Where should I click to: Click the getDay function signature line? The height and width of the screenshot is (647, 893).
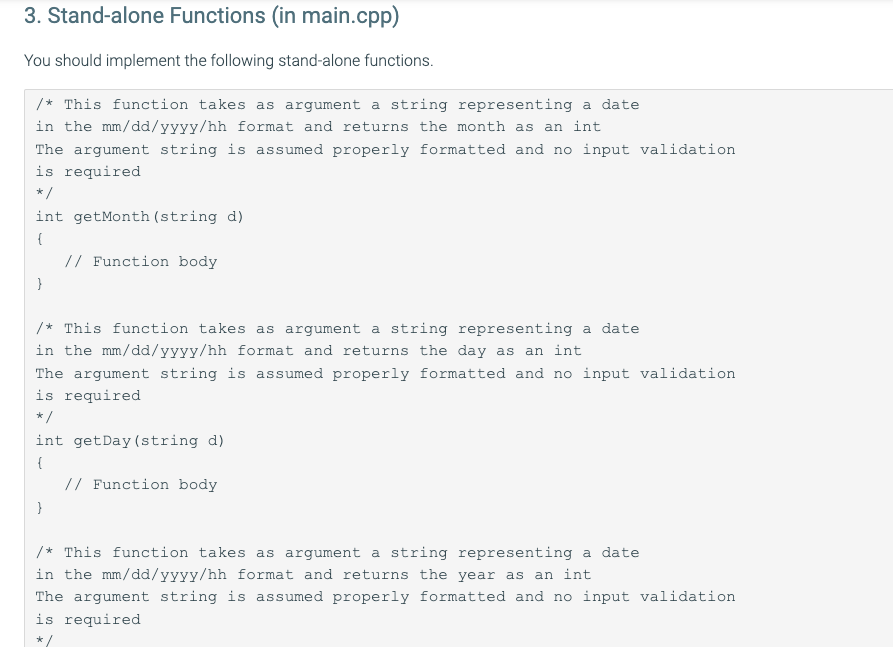(130, 441)
